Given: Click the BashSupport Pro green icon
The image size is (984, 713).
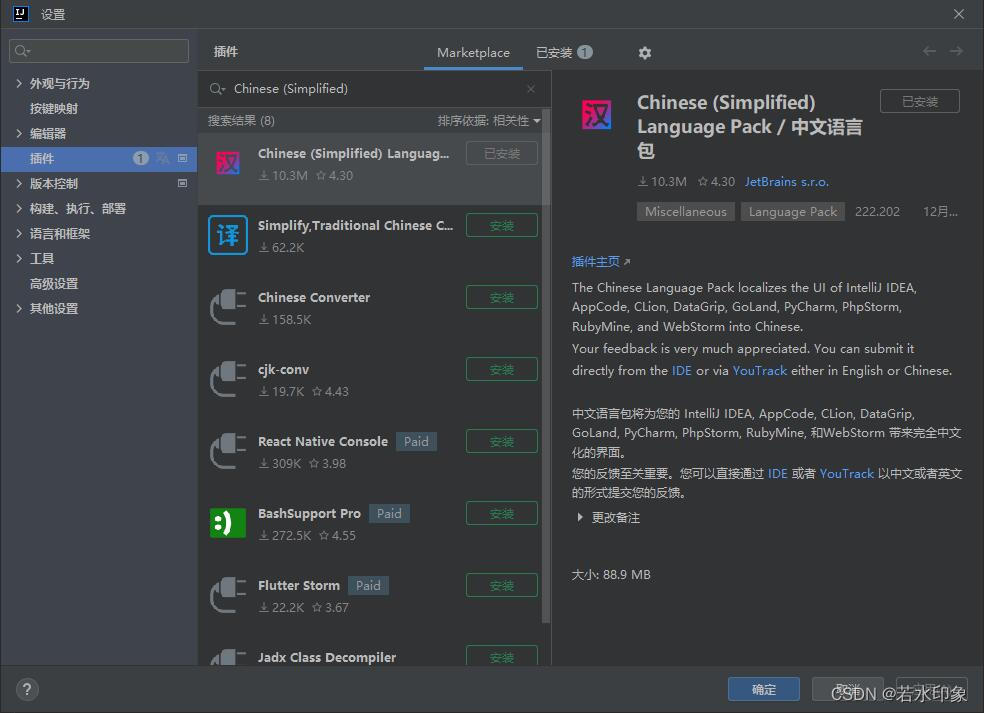Looking at the screenshot, I should tap(228, 523).
